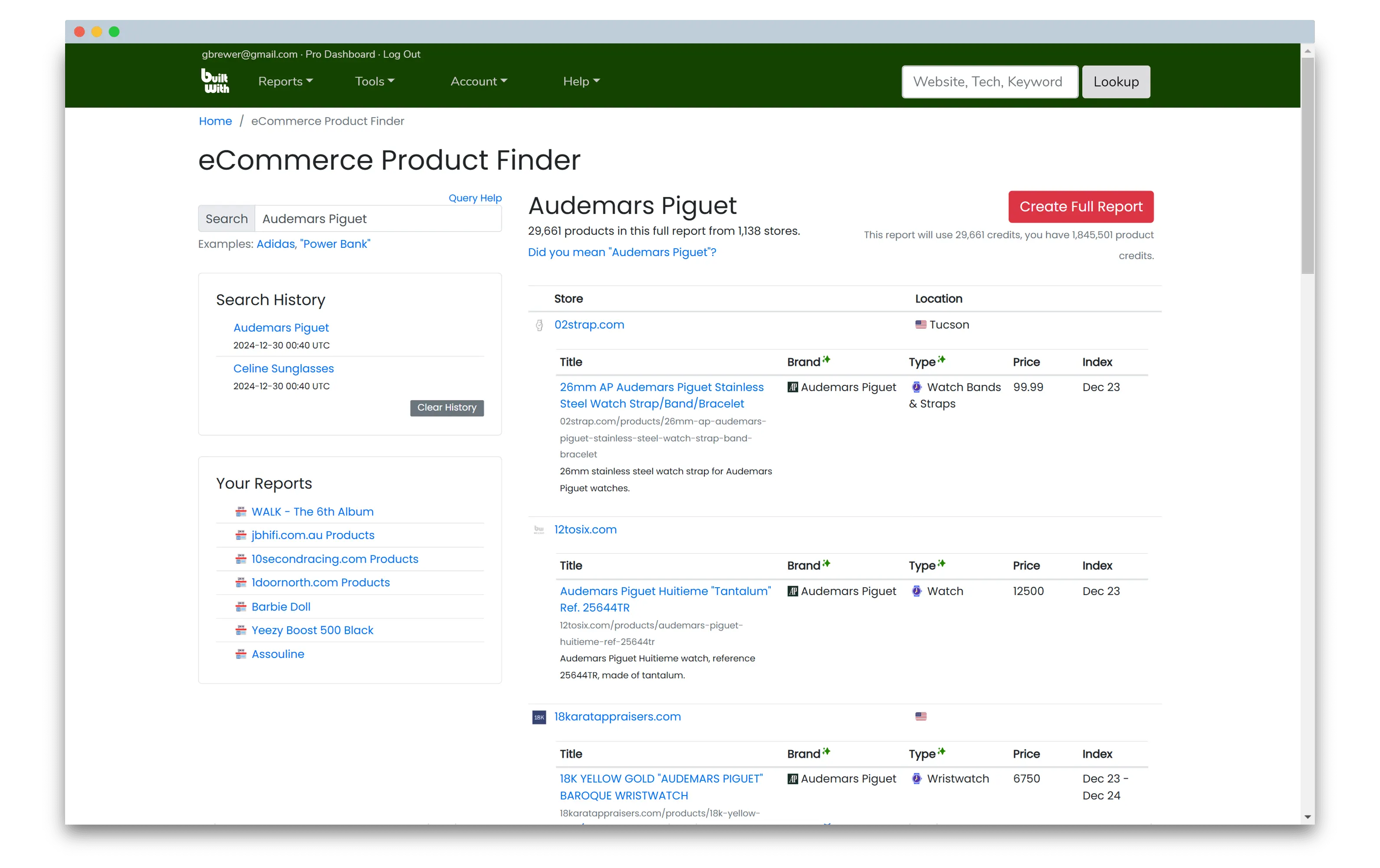Viewport: 1380px width, 868px height.
Task: Open the Barbie Doll report
Action: click(x=281, y=606)
